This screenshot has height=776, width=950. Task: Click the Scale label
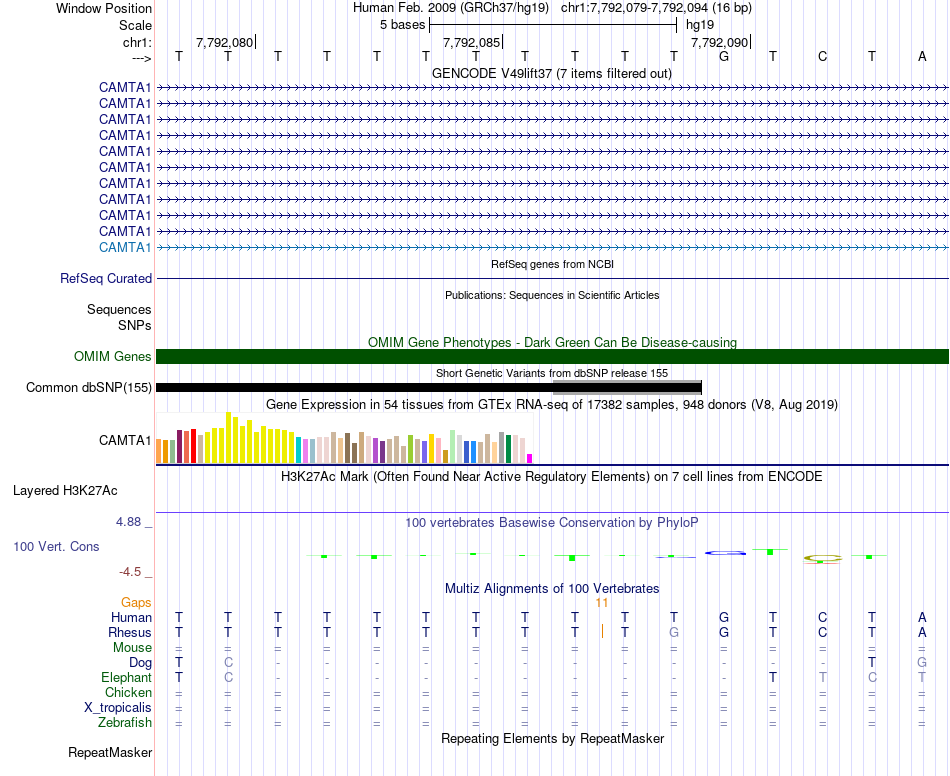click(135, 25)
